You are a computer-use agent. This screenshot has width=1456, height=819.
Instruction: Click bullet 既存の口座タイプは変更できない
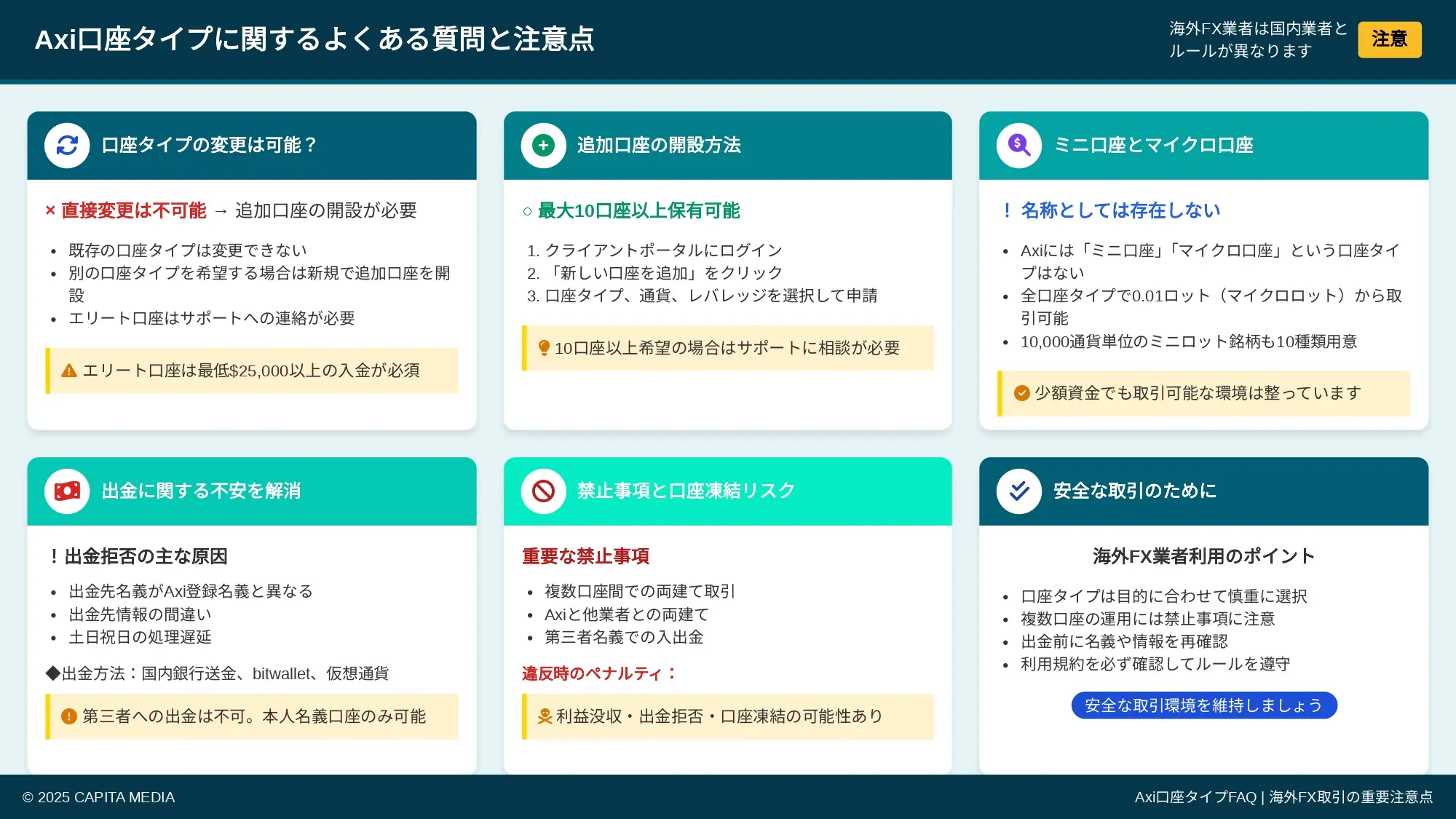pos(187,250)
